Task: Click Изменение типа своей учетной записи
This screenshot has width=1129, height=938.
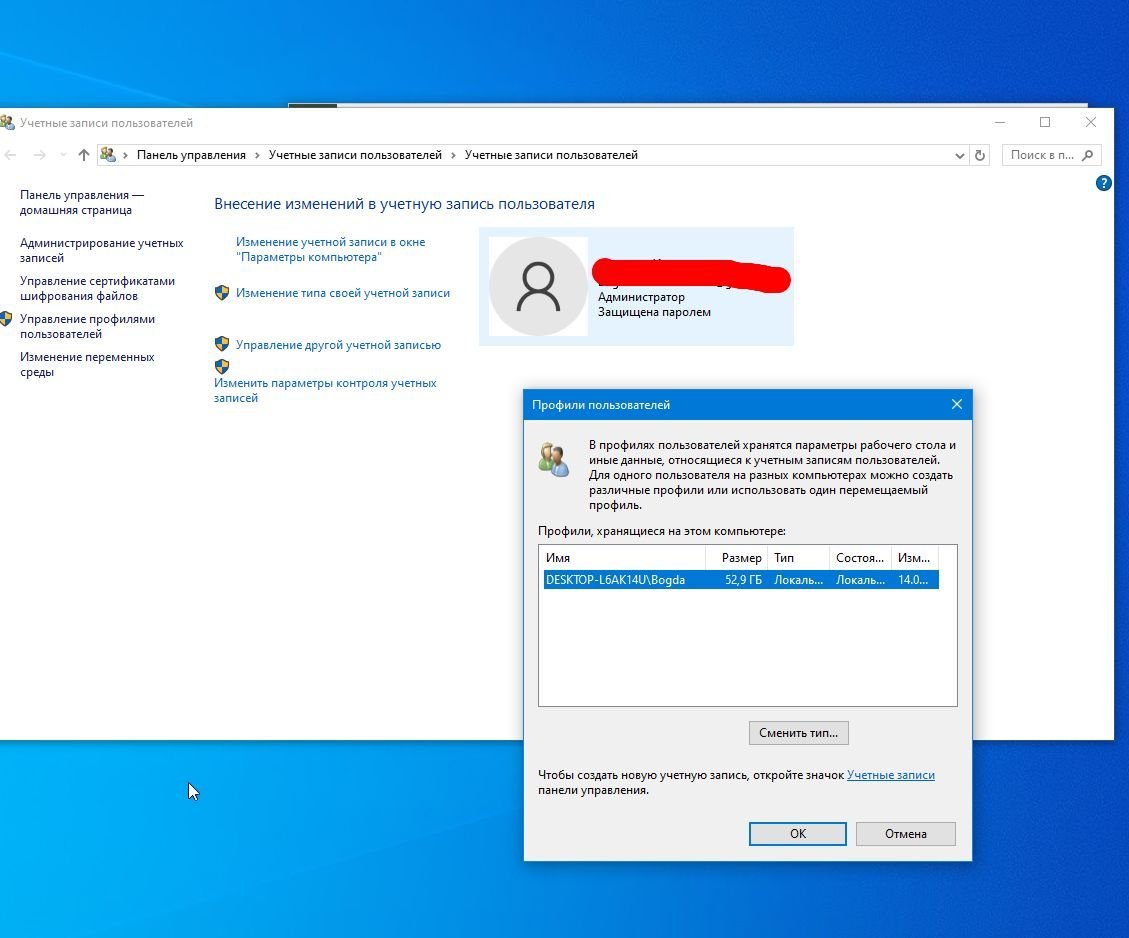Action: click(343, 293)
